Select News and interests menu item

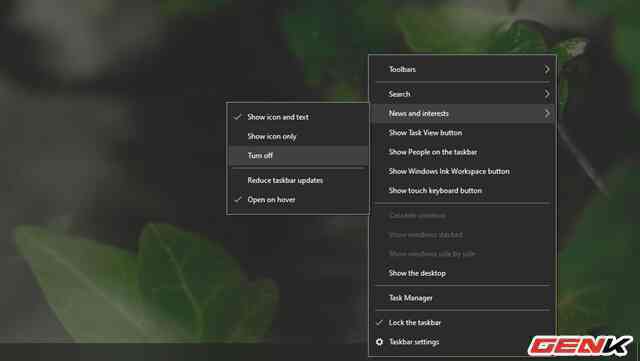click(462, 114)
